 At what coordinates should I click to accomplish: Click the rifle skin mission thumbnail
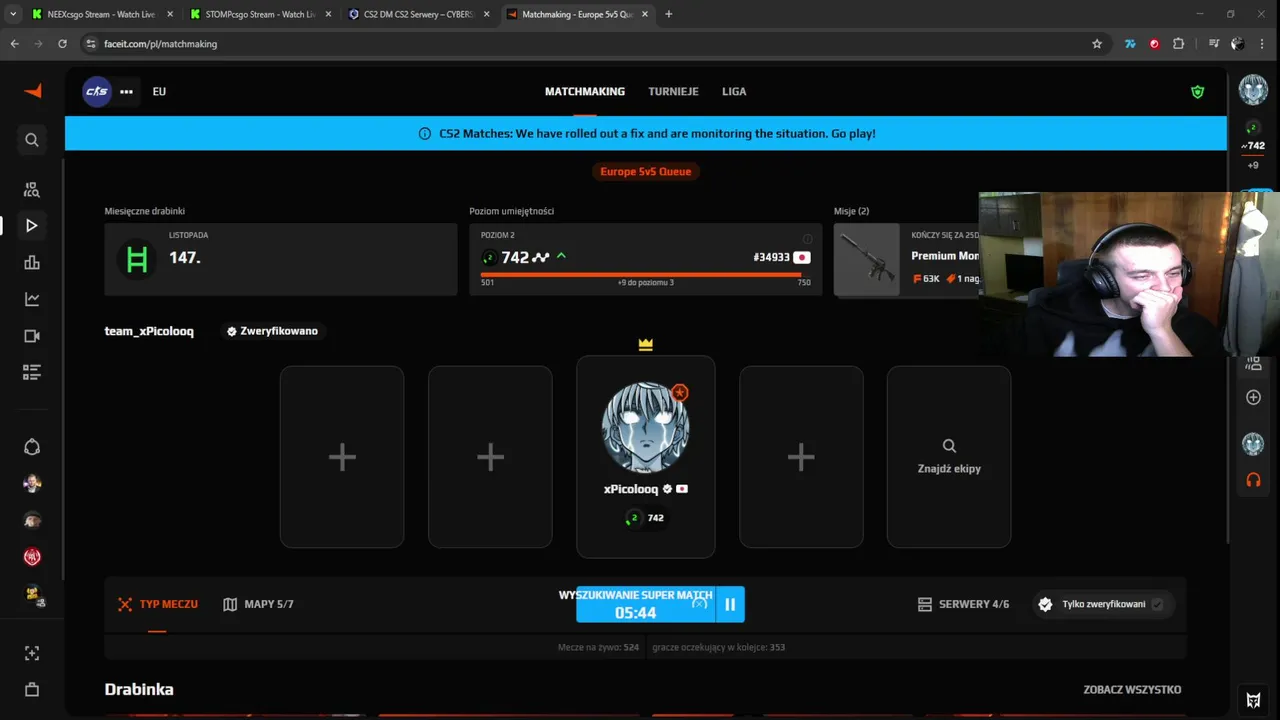(x=867, y=259)
